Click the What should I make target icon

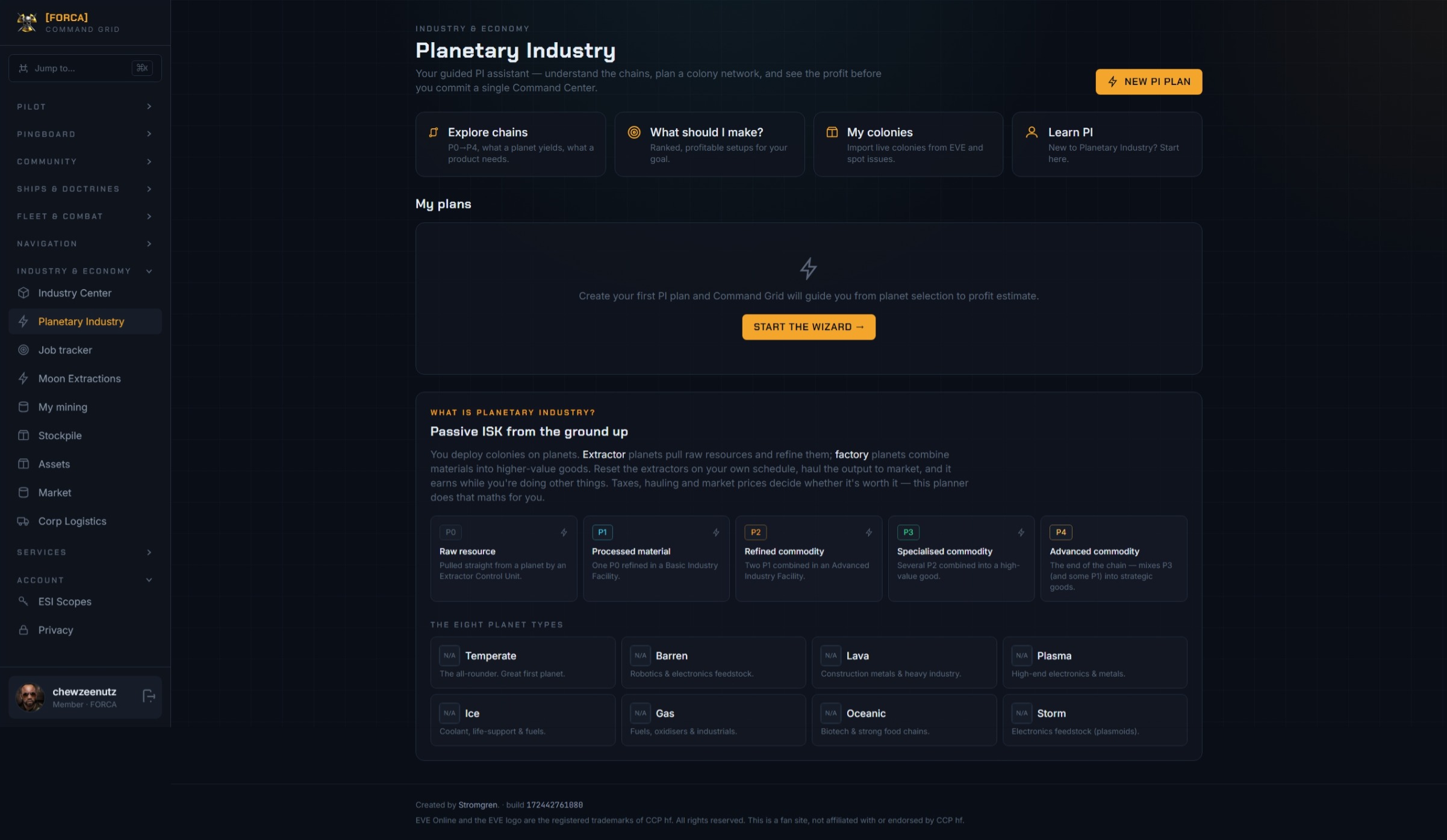pyautogui.click(x=634, y=132)
